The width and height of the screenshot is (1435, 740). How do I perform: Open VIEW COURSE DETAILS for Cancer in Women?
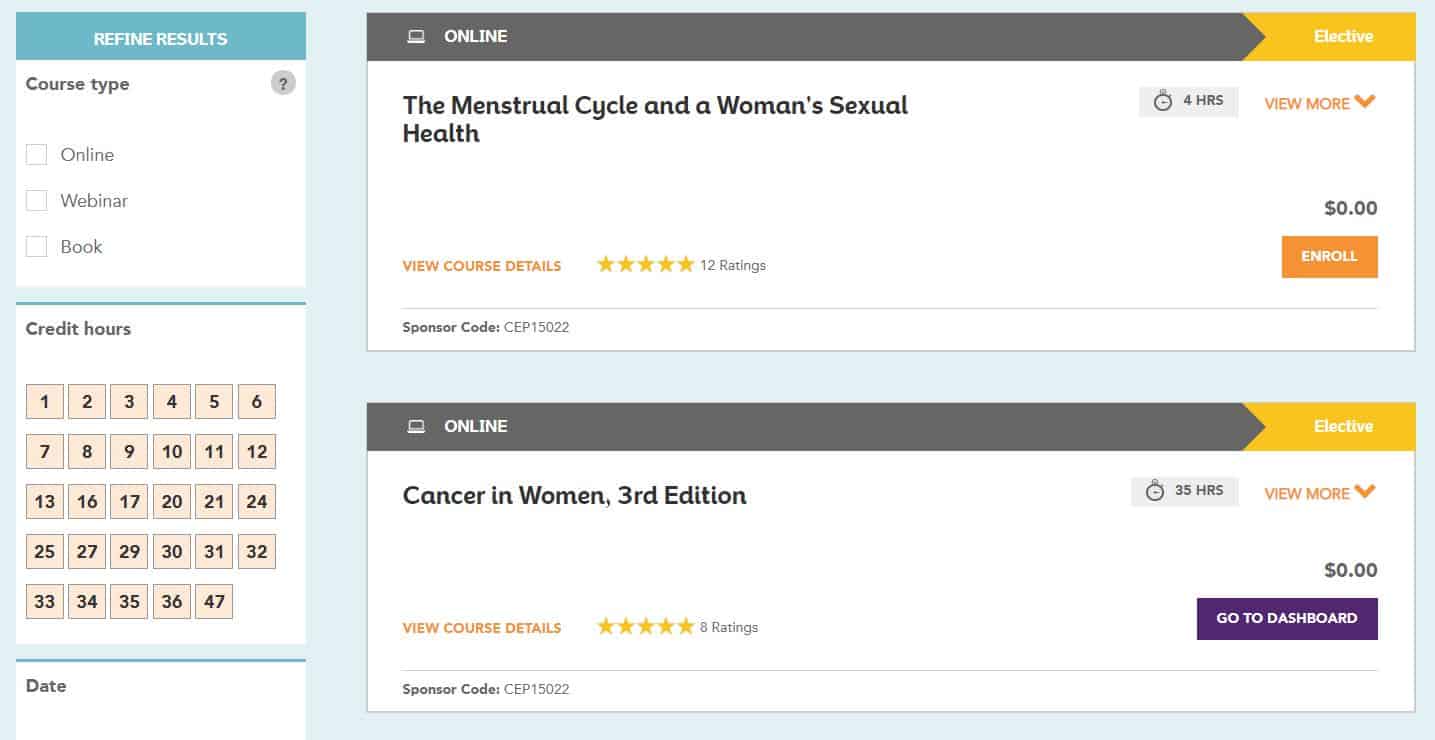tap(481, 628)
